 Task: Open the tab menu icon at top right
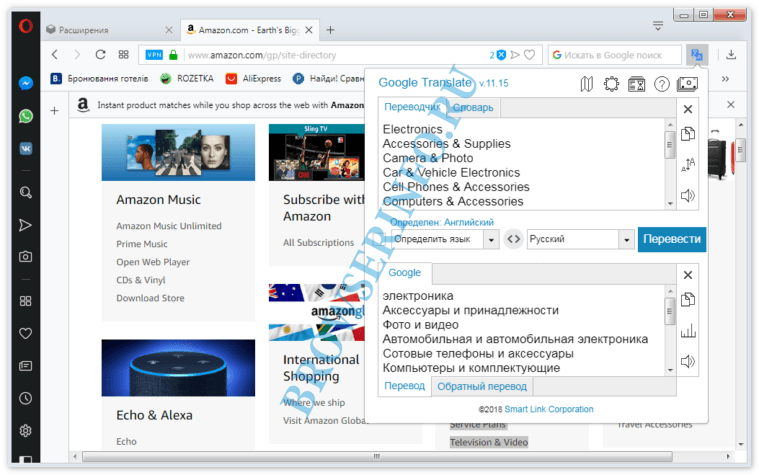tap(658, 26)
